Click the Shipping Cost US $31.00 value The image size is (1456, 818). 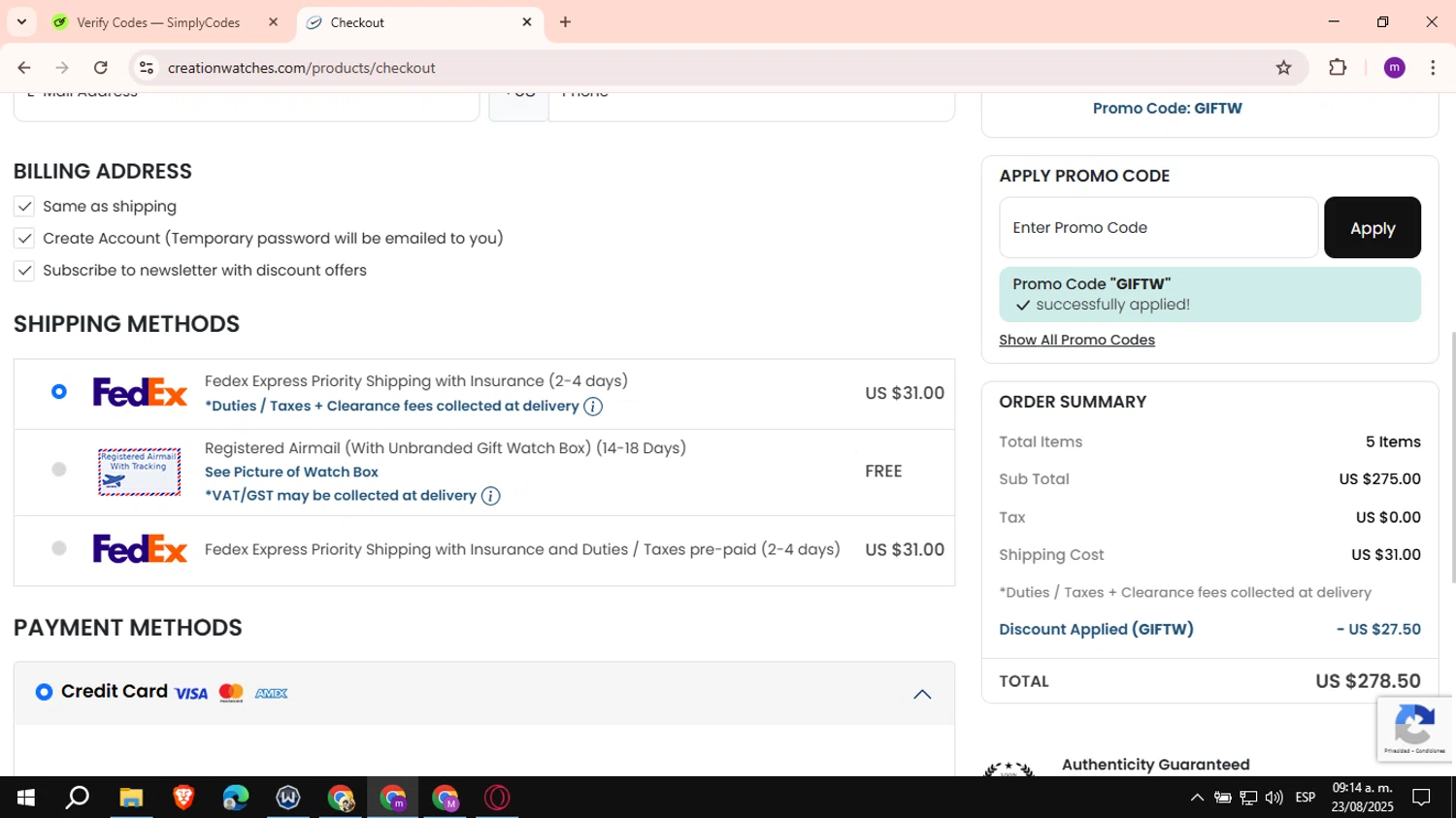coord(1386,555)
